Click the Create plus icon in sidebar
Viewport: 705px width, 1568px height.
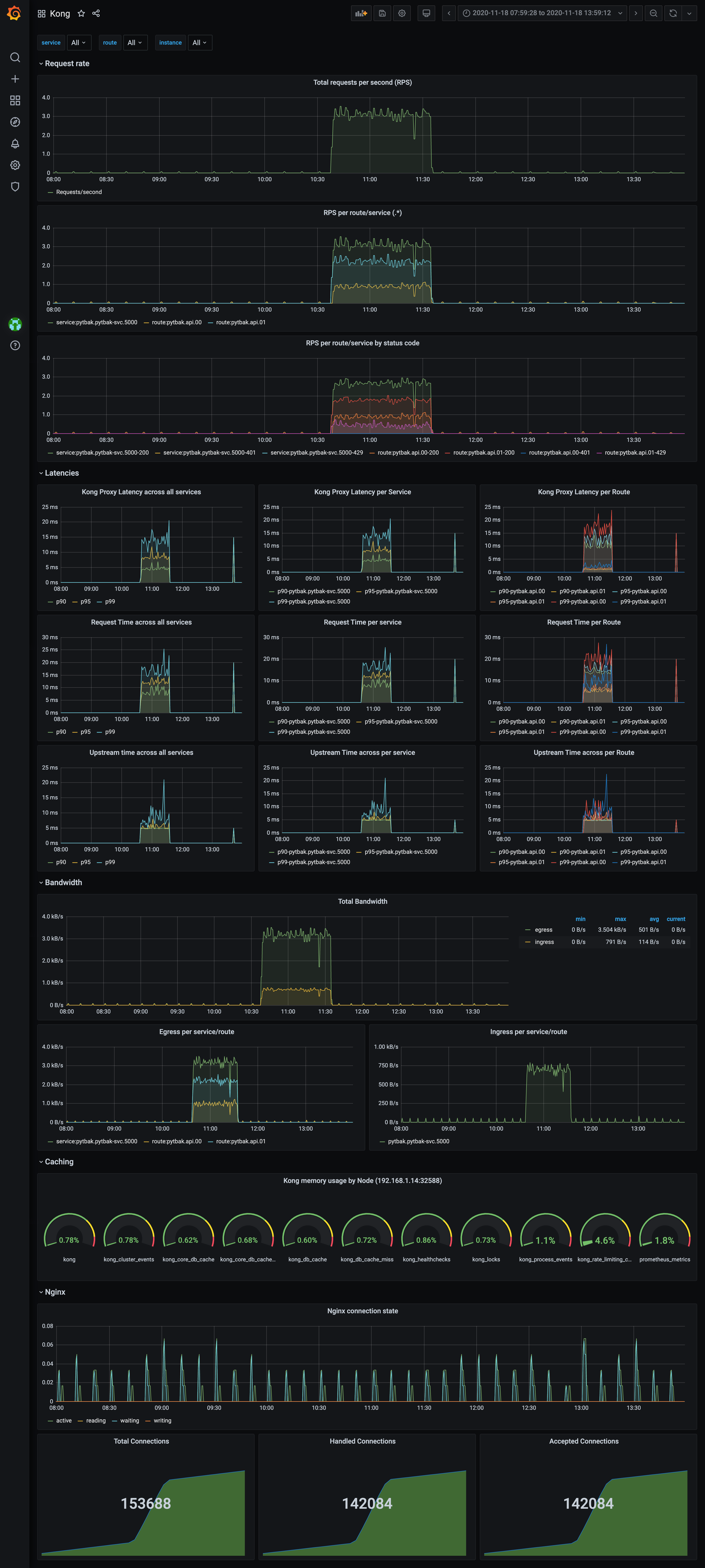[x=15, y=79]
